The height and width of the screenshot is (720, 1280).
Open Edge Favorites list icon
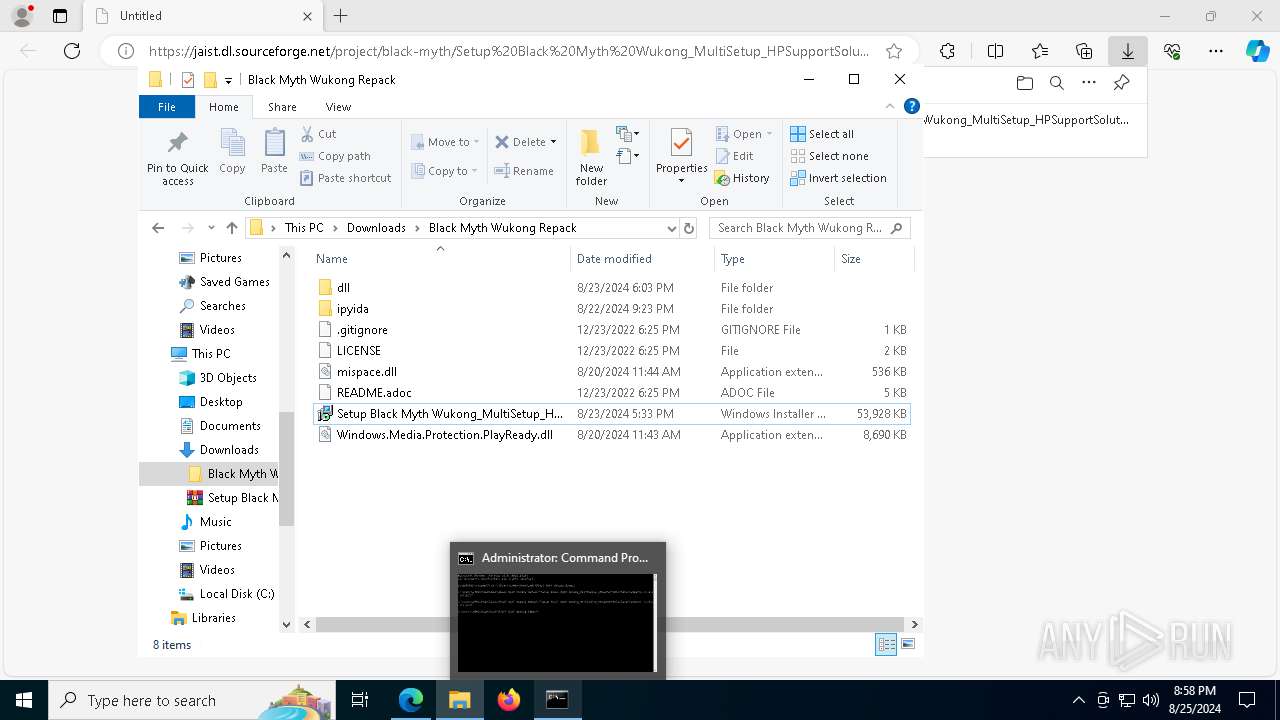point(1040,51)
